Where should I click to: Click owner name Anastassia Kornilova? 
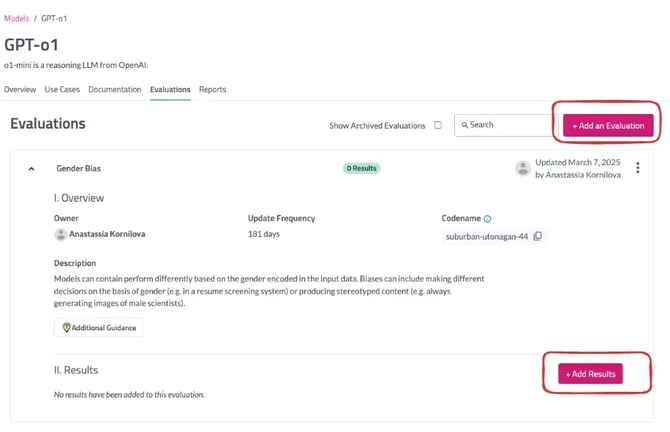point(107,234)
